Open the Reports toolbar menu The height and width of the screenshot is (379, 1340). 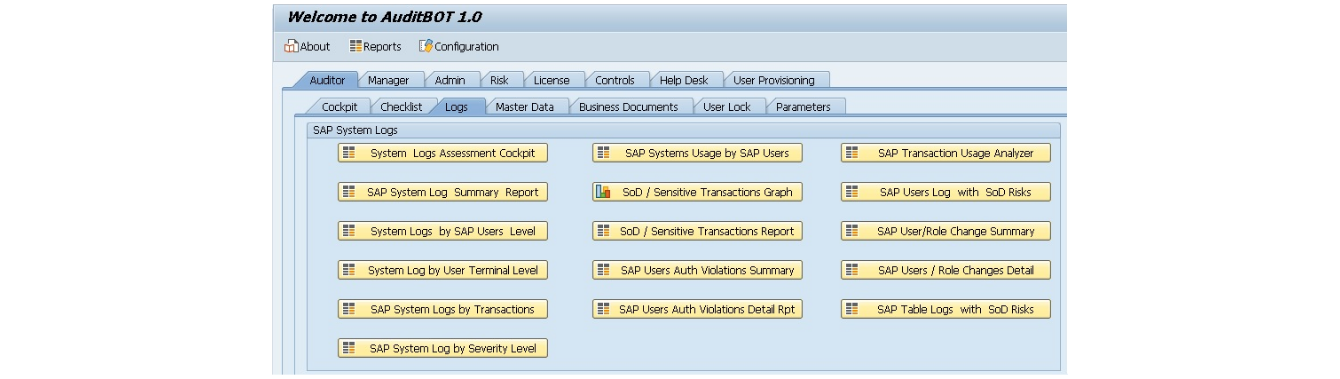(375, 46)
